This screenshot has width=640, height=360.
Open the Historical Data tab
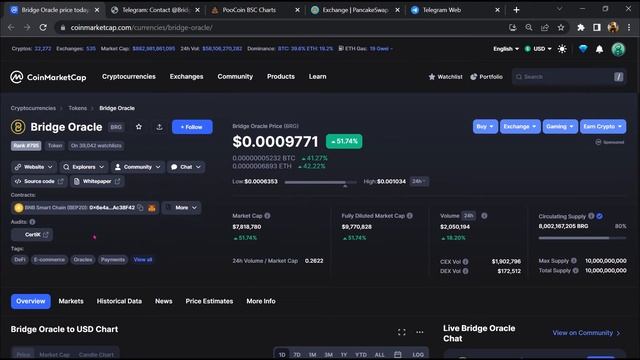coord(119,301)
